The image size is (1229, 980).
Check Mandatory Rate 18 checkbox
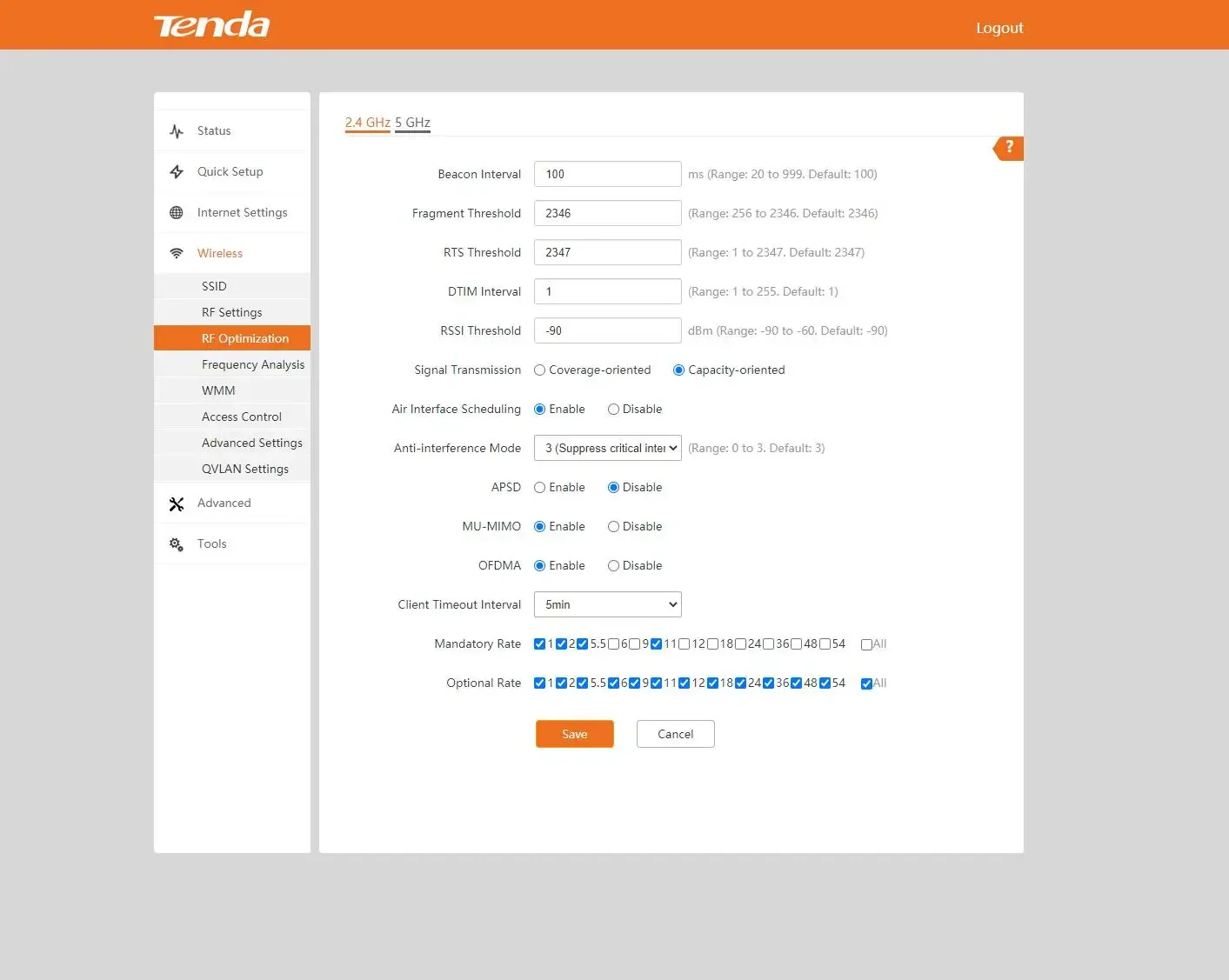(713, 644)
